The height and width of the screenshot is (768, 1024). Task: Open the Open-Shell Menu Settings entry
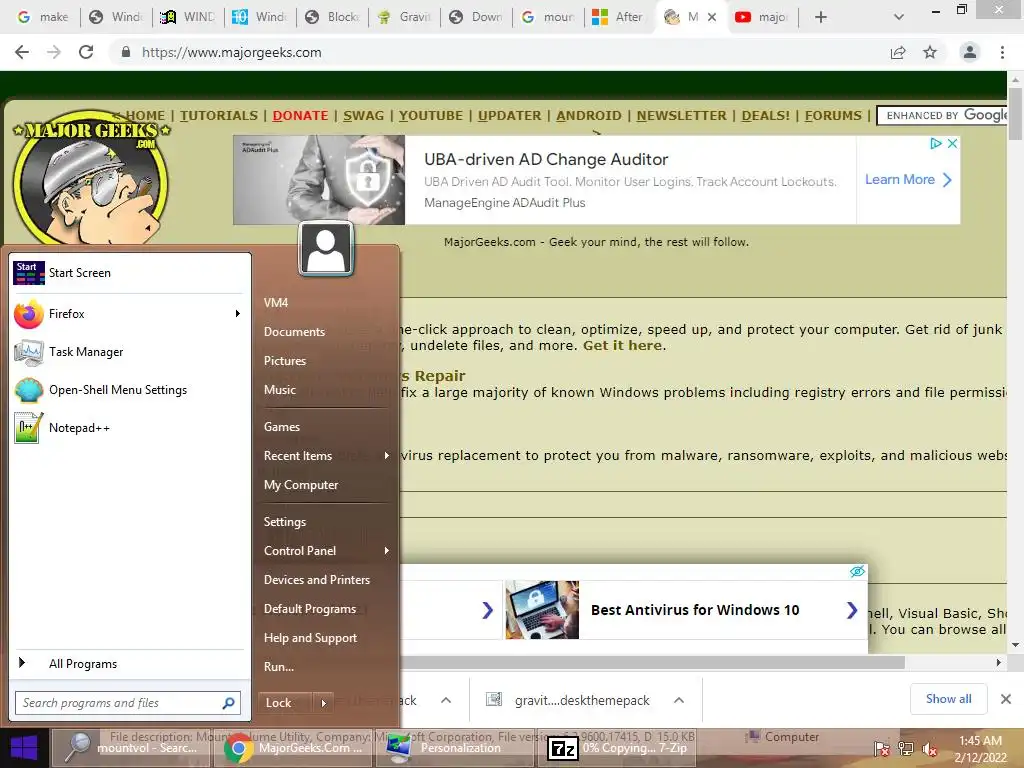coord(129,390)
